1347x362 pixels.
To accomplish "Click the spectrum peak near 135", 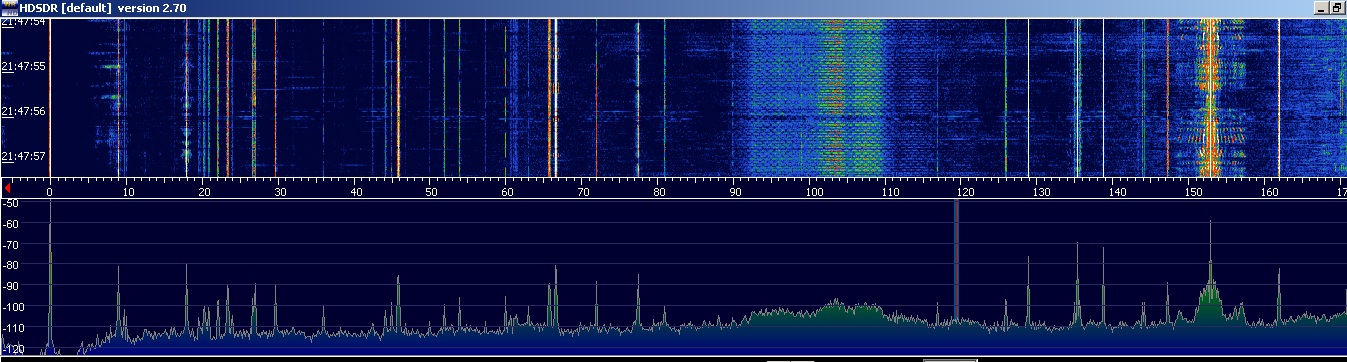I will point(1077,285).
